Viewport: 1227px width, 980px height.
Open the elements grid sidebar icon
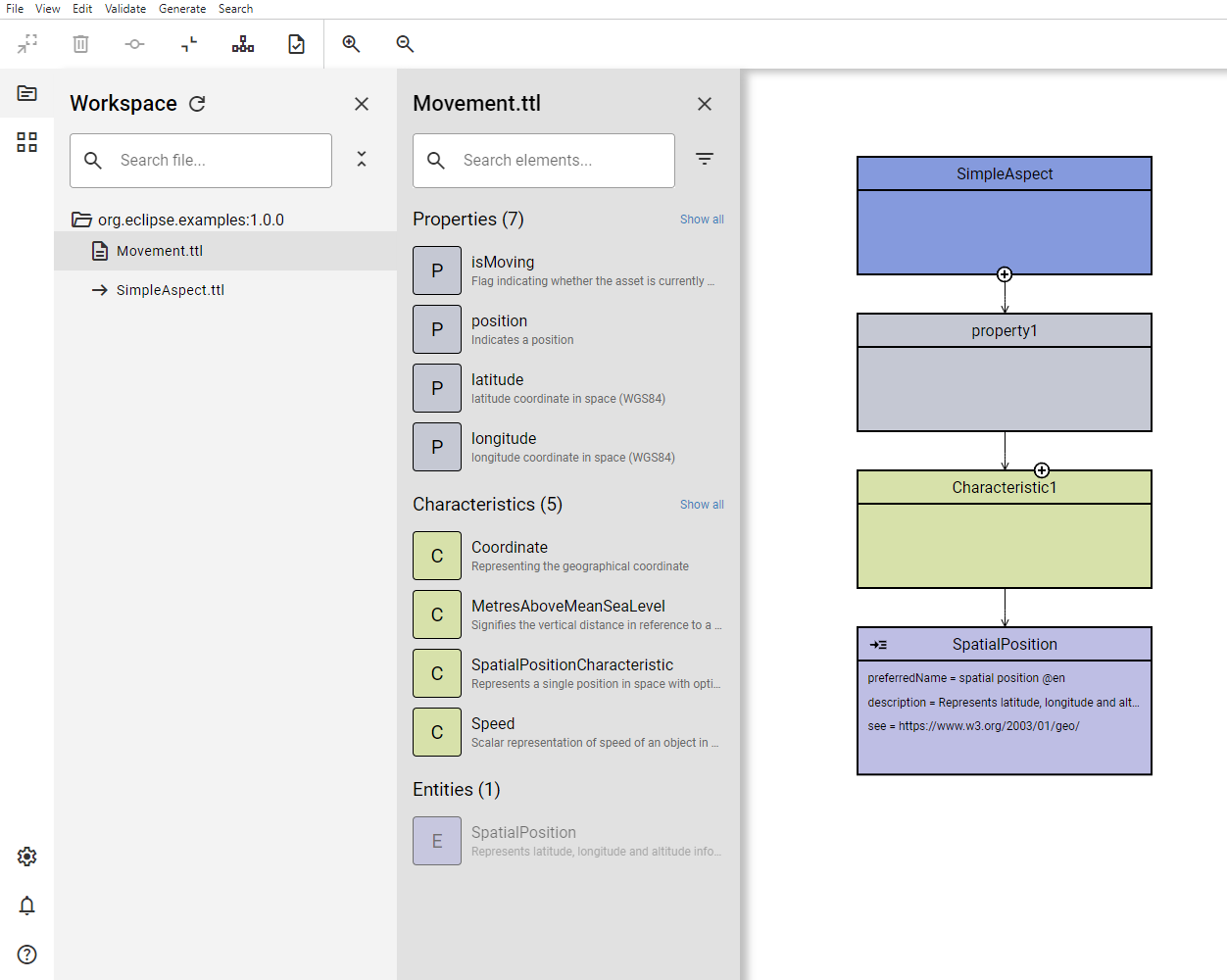[27, 142]
